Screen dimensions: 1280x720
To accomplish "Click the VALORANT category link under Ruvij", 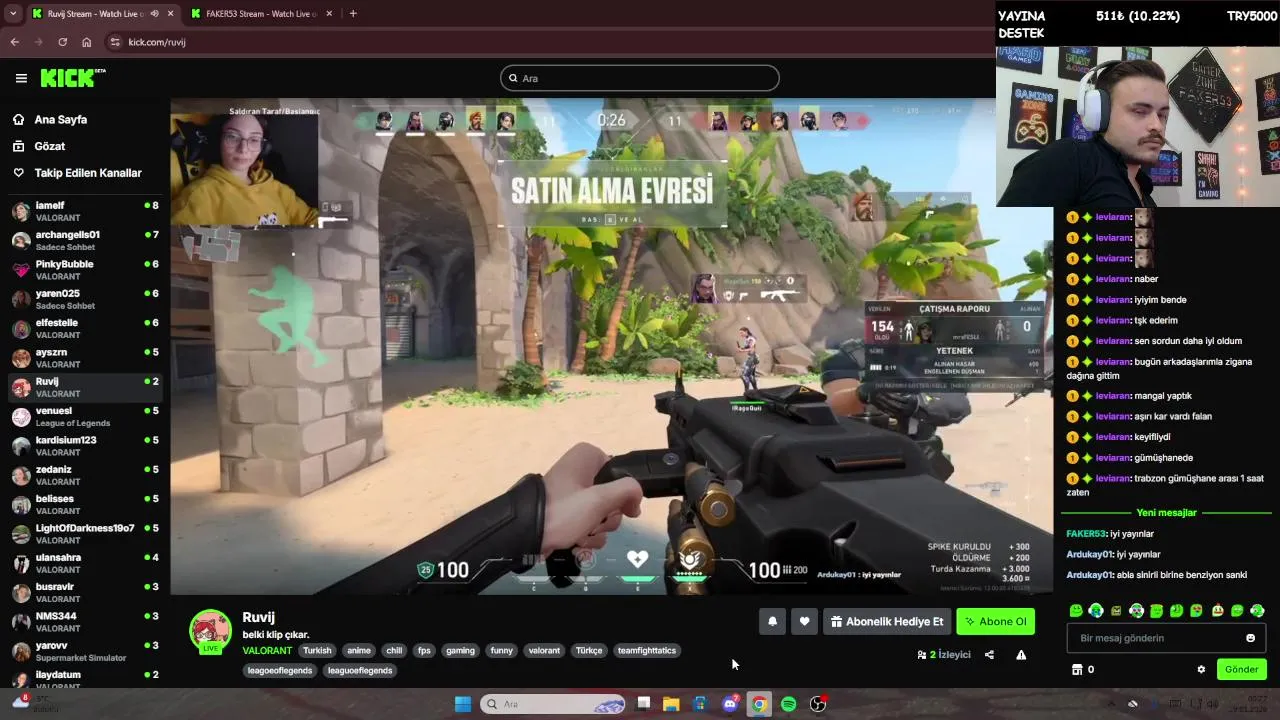I will pyautogui.click(x=267, y=650).
